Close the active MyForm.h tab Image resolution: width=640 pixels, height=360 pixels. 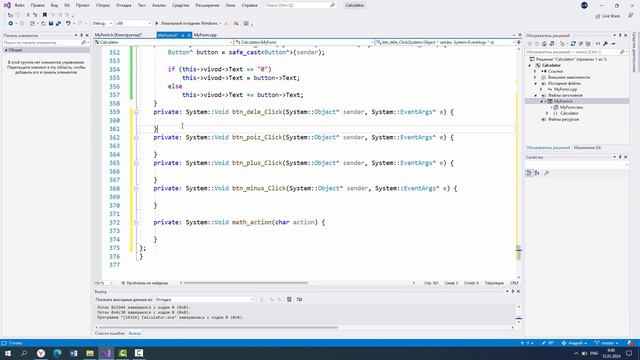[x=188, y=36]
